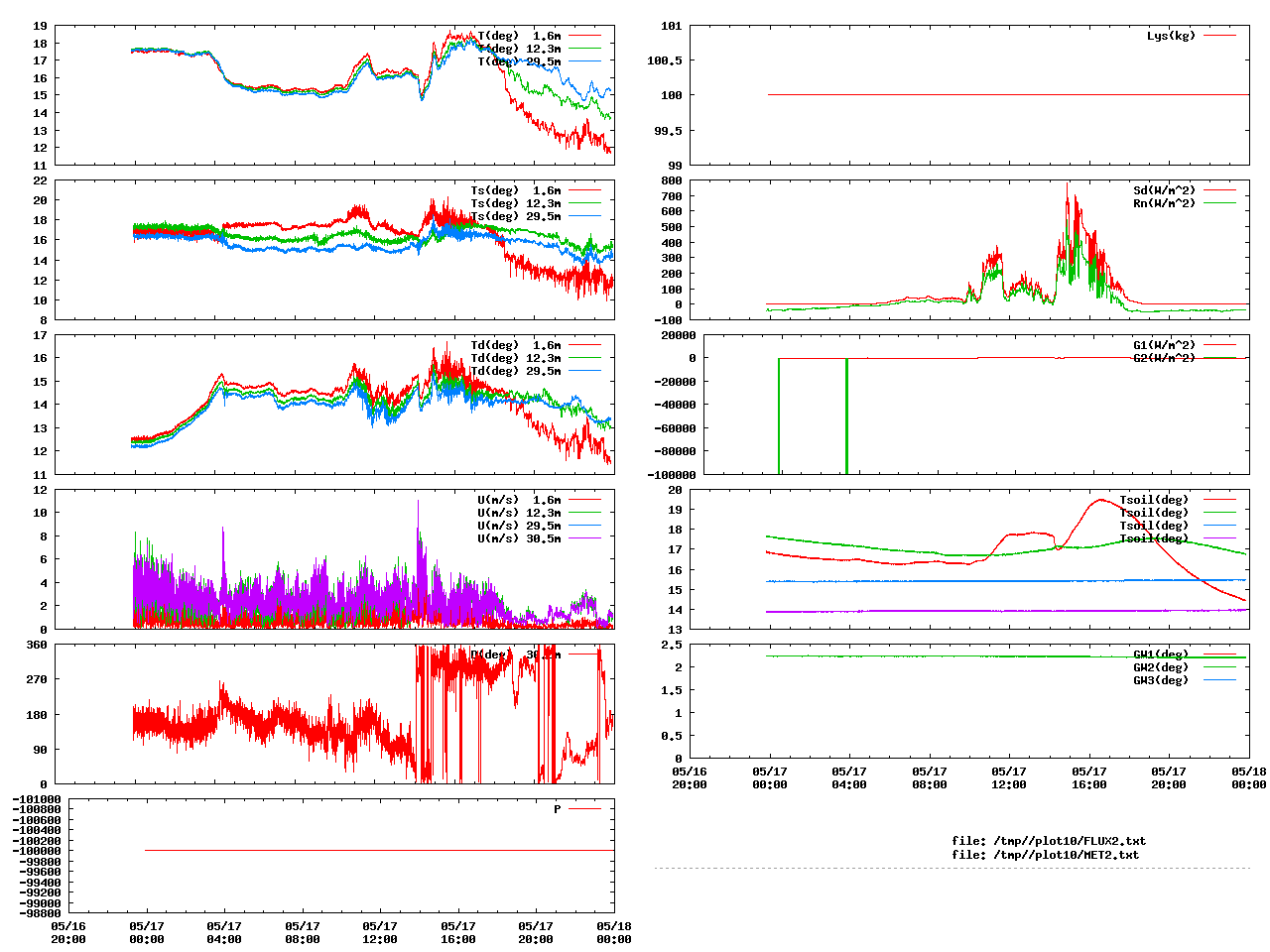Click the file path ending MET2.txt
1270x952 pixels.
point(1046,854)
